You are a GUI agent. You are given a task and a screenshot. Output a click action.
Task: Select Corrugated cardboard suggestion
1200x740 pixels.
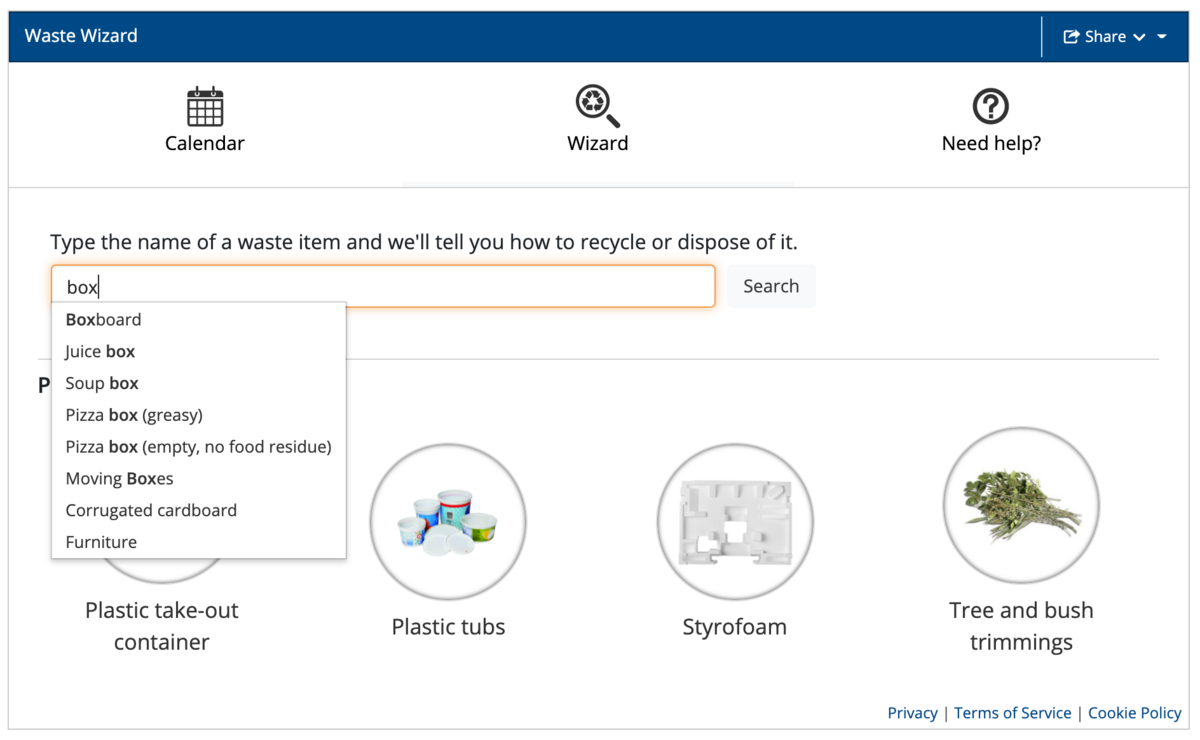[x=198, y=510]
